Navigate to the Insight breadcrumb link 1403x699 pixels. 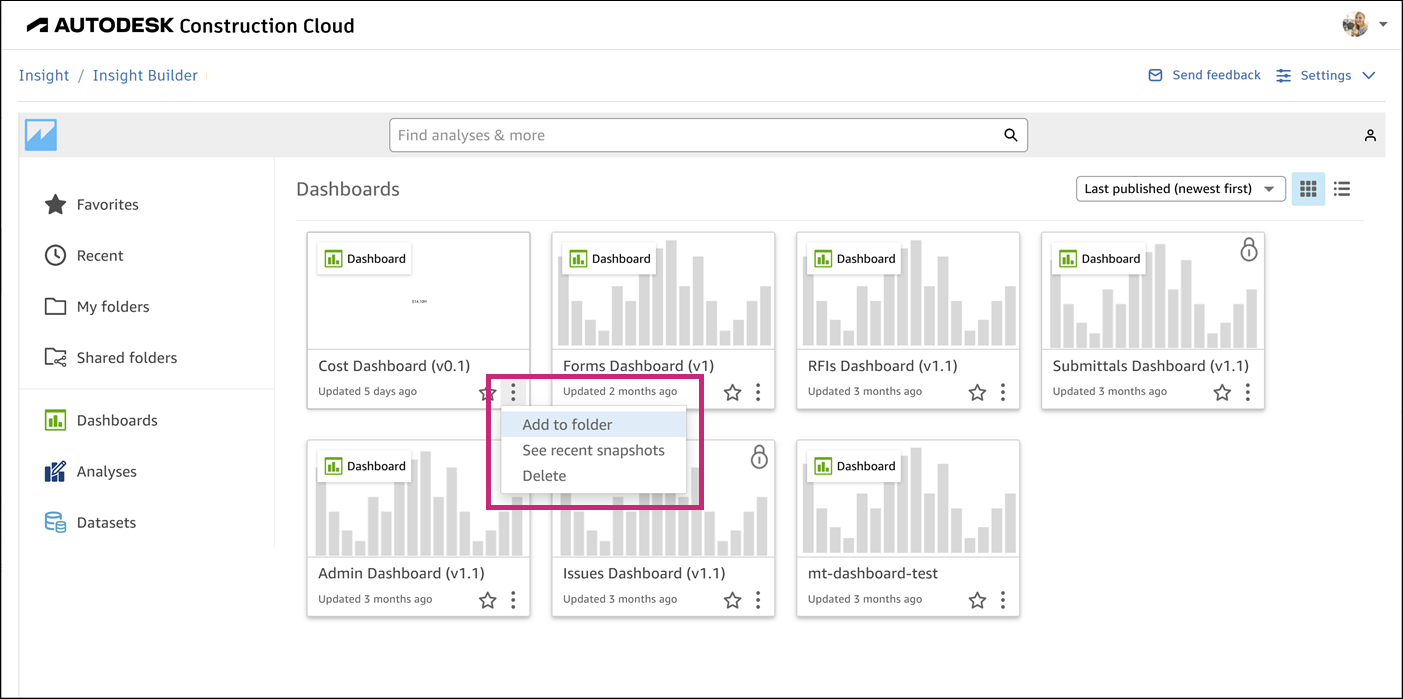pos(44,75)
